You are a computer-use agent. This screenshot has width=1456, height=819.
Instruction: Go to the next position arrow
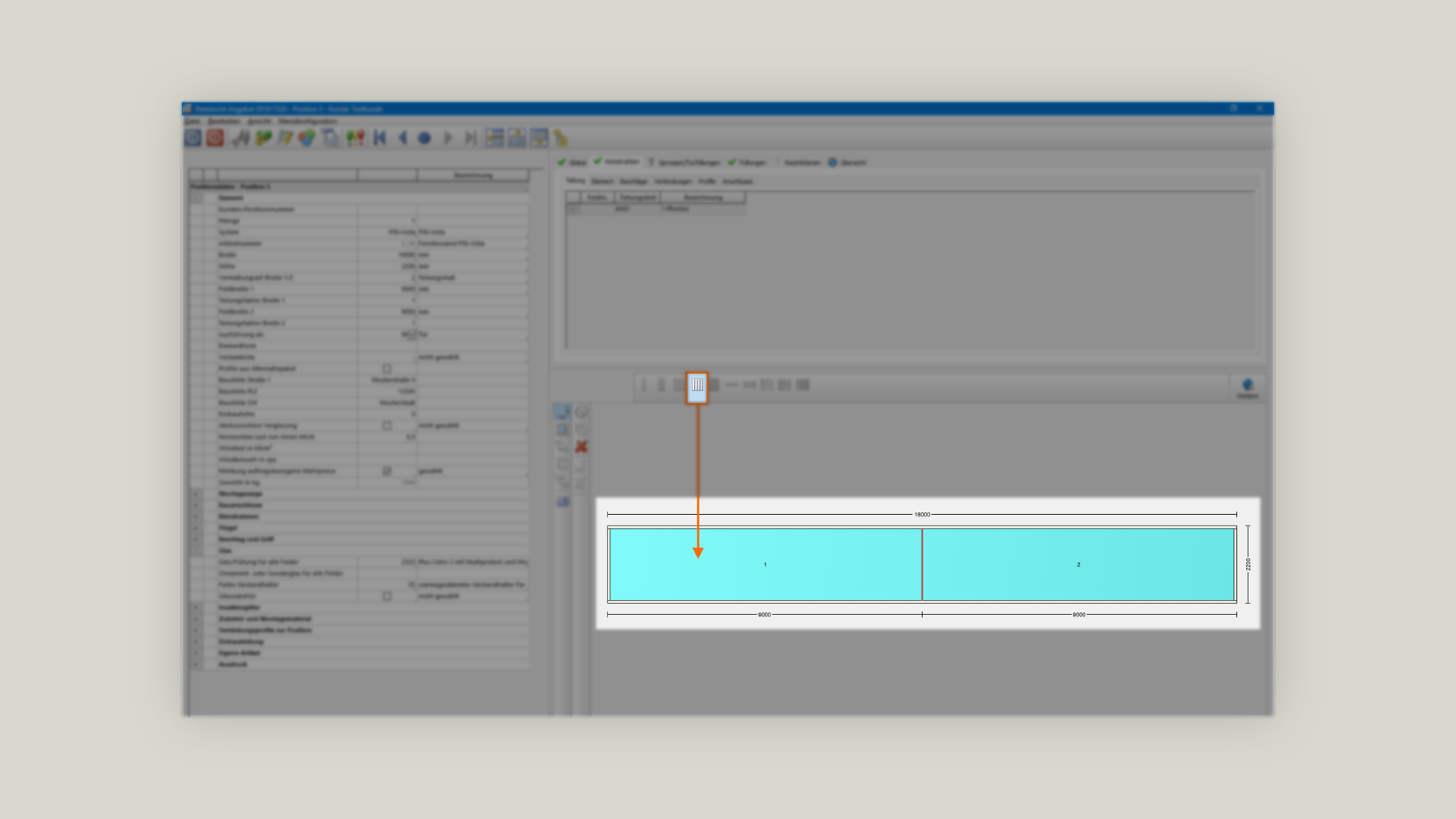[x=447, y=138]
